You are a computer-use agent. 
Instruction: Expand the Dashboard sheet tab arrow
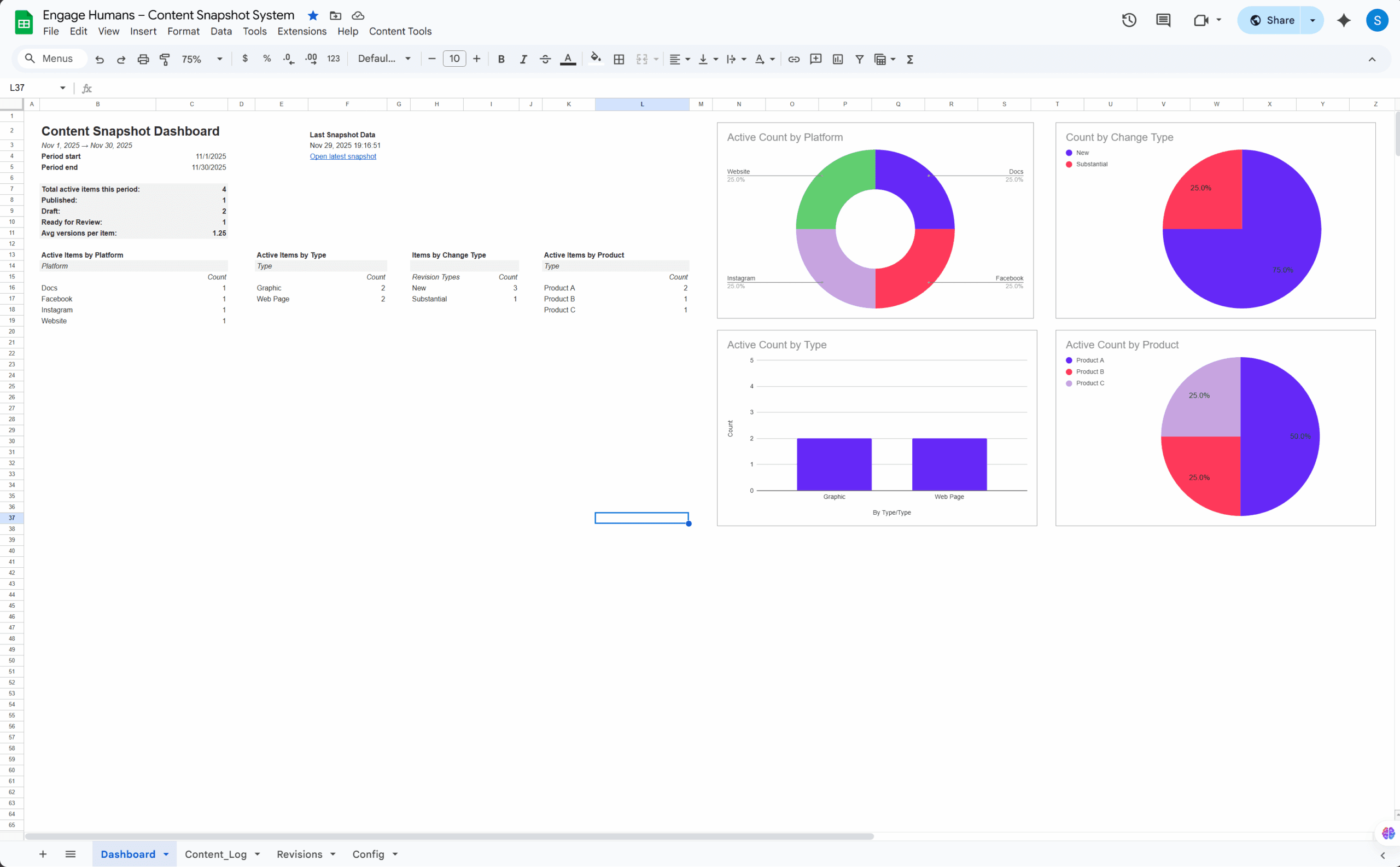pos(166,854)
